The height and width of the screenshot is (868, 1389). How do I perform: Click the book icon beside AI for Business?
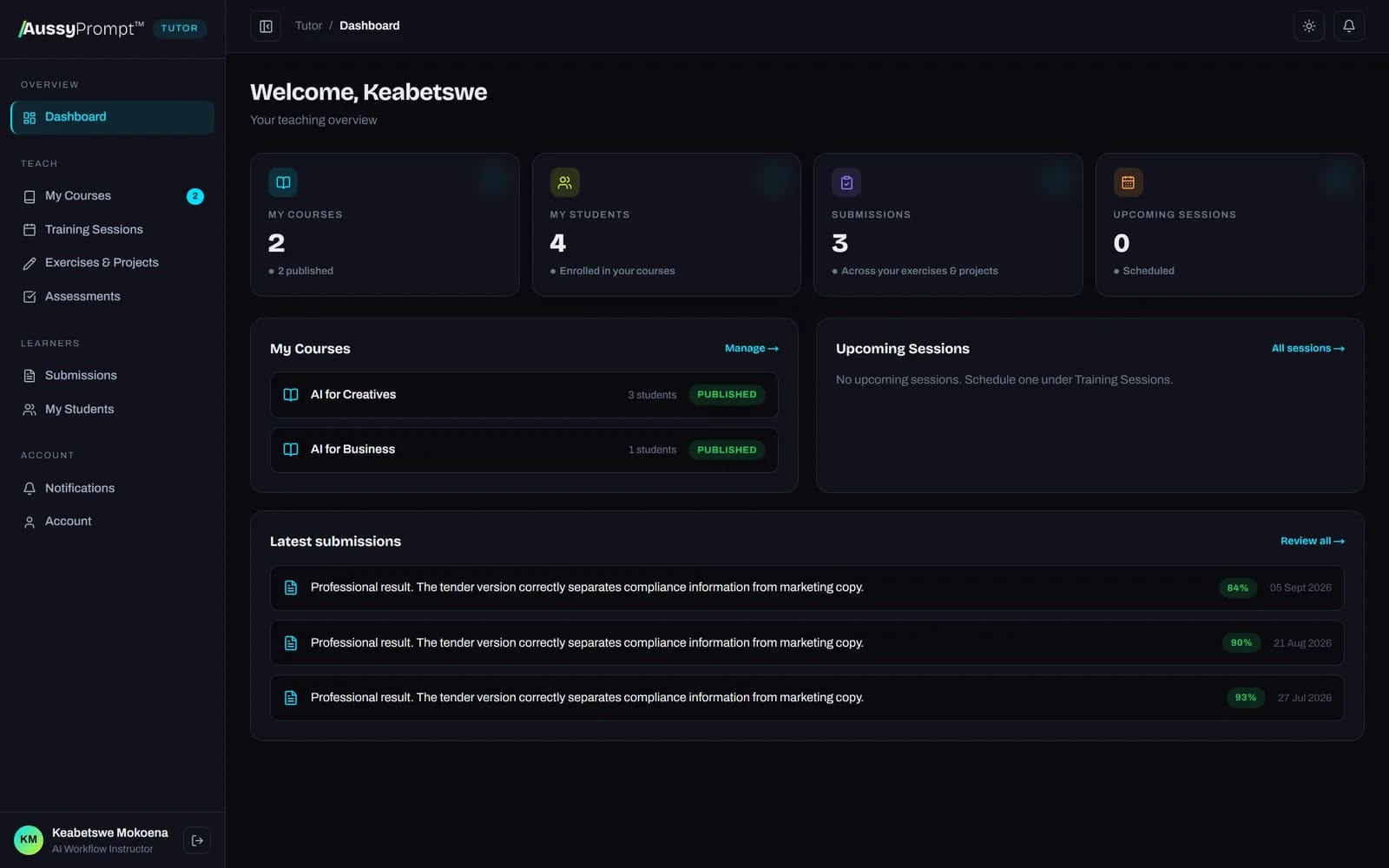[x=291, y=450]
